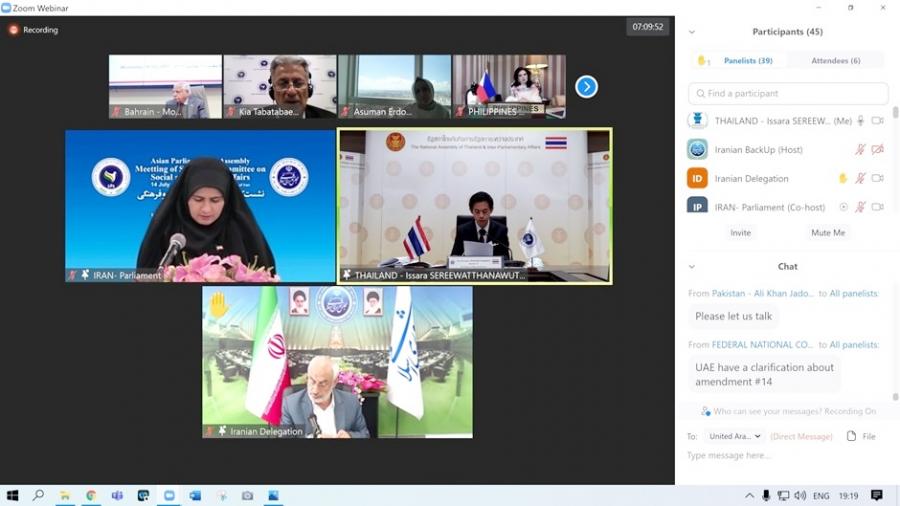Collapse the Participants panel chevron
The width and height of the screenshot is (900, 506).
tap(692, 32)
